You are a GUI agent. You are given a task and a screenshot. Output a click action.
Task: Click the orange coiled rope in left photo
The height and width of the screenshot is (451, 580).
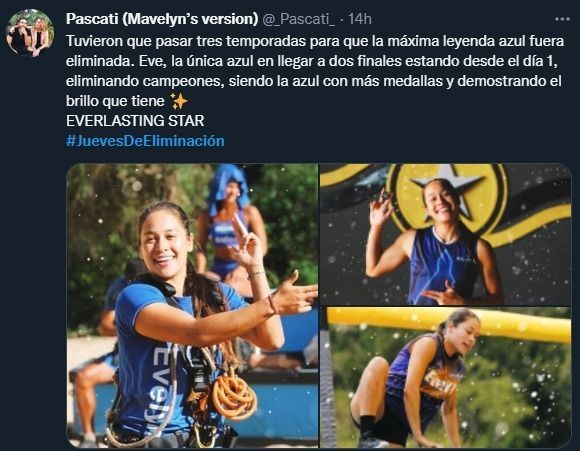coord(233,398)
